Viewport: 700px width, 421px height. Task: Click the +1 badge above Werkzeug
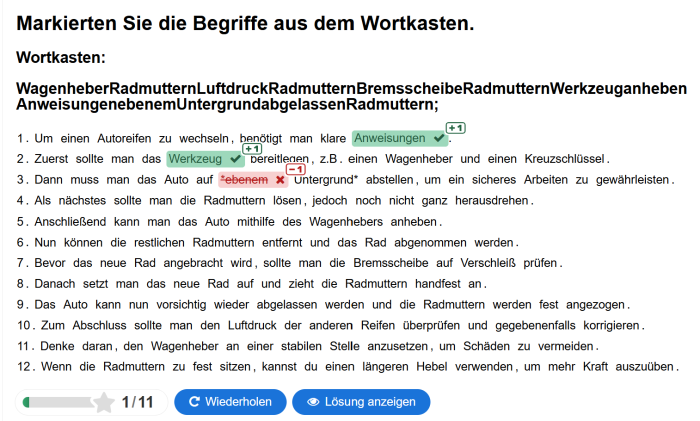click(252, 149)
